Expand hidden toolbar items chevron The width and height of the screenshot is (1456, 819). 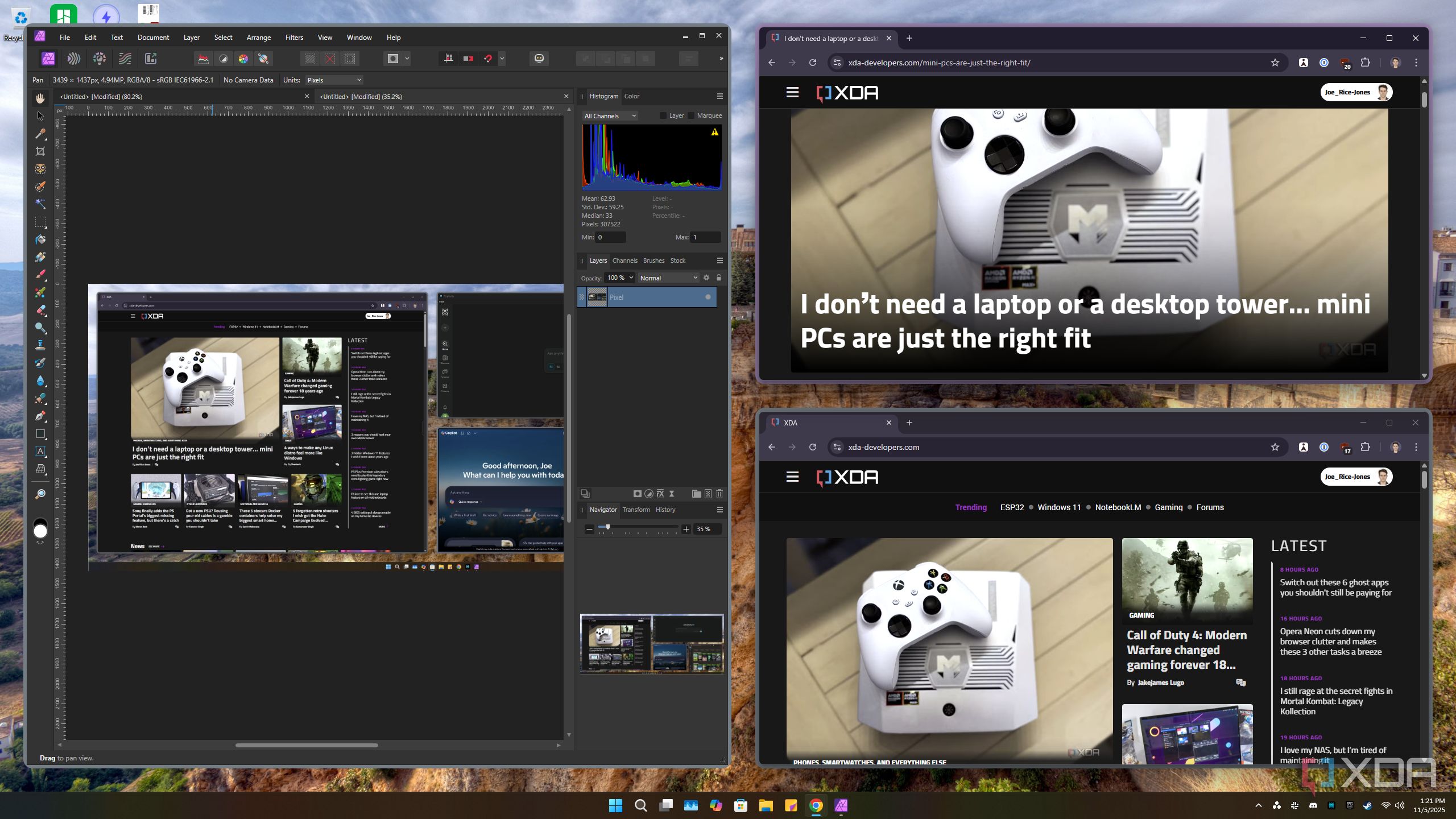click(x=721, y=58)
